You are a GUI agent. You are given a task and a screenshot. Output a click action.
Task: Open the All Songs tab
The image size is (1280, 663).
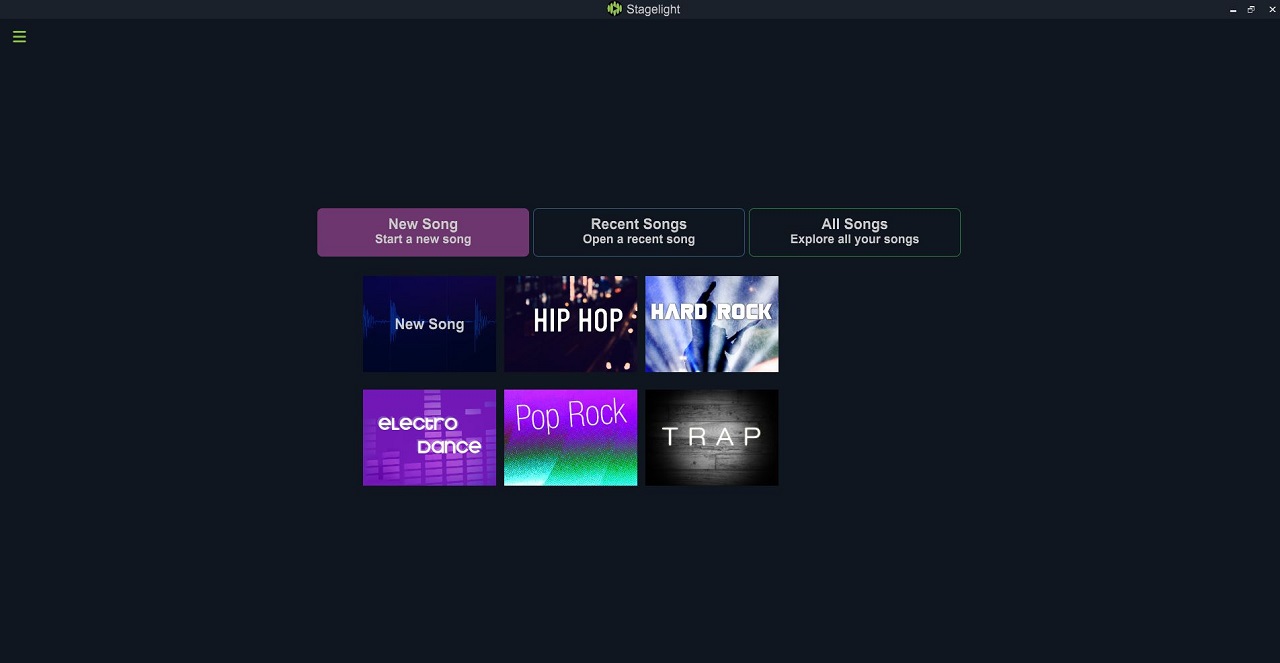pos(855,232)
